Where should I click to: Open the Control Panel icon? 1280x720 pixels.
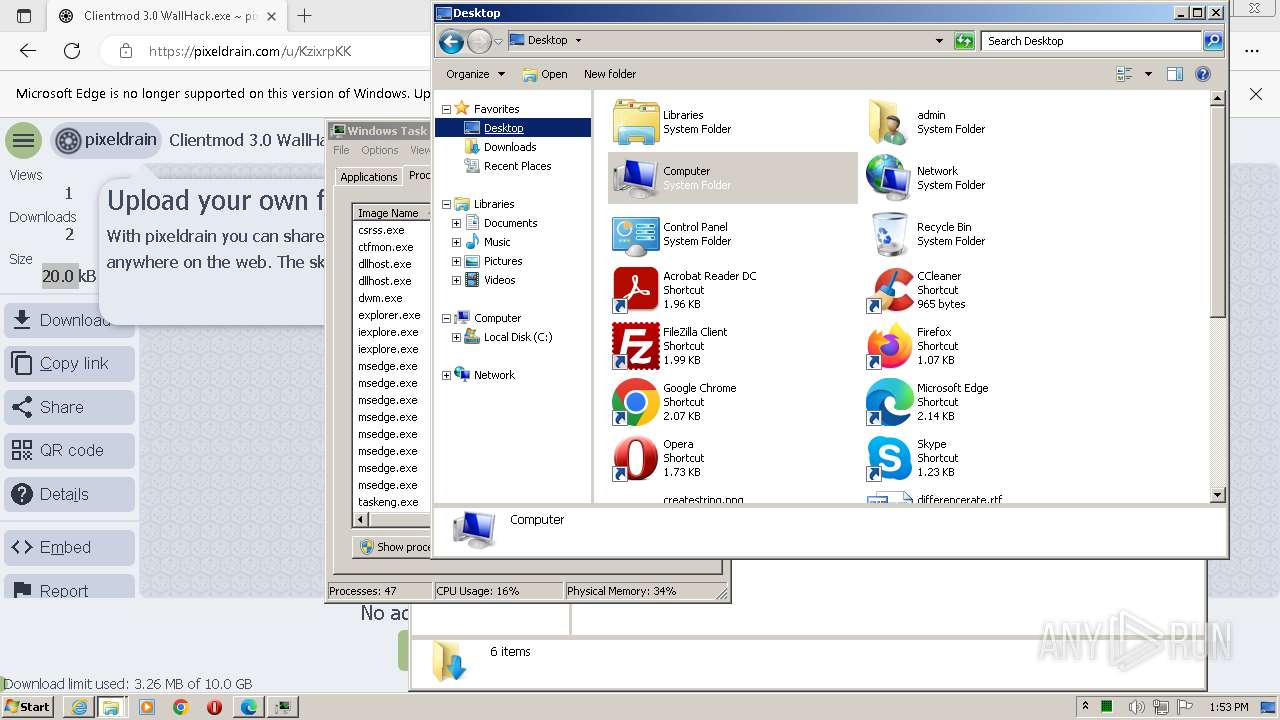(x=635, y=234)
